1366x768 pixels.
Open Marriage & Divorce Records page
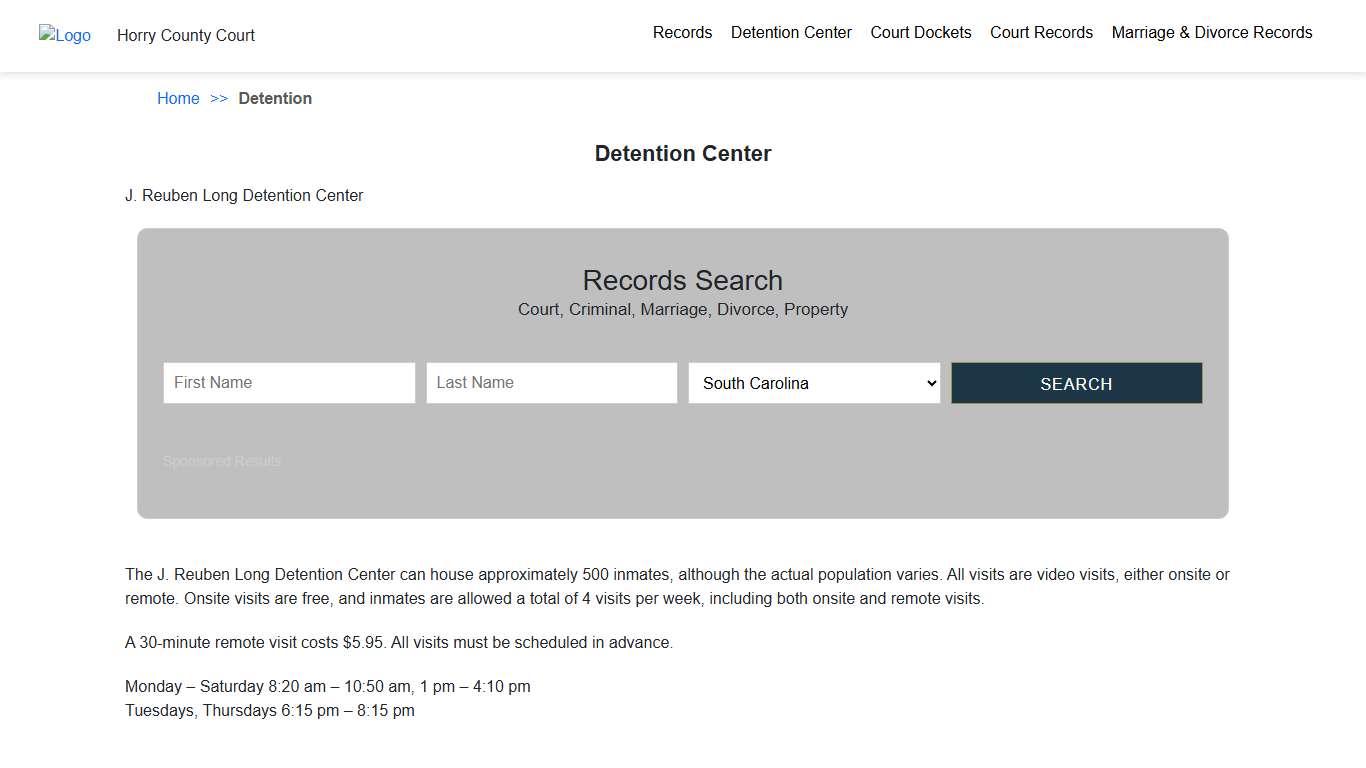pos(1211,32)
